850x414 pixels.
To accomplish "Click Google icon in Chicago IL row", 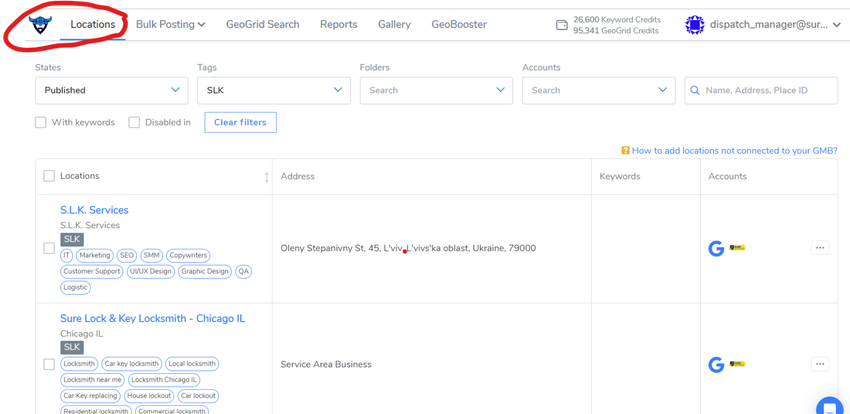I will [x=716, y=365].
